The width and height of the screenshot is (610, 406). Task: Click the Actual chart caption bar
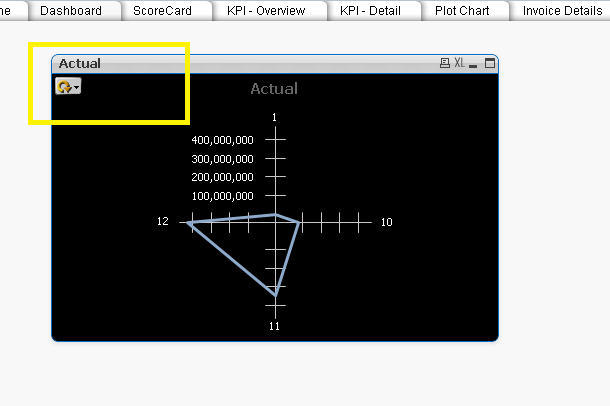[x=275, y=64]
